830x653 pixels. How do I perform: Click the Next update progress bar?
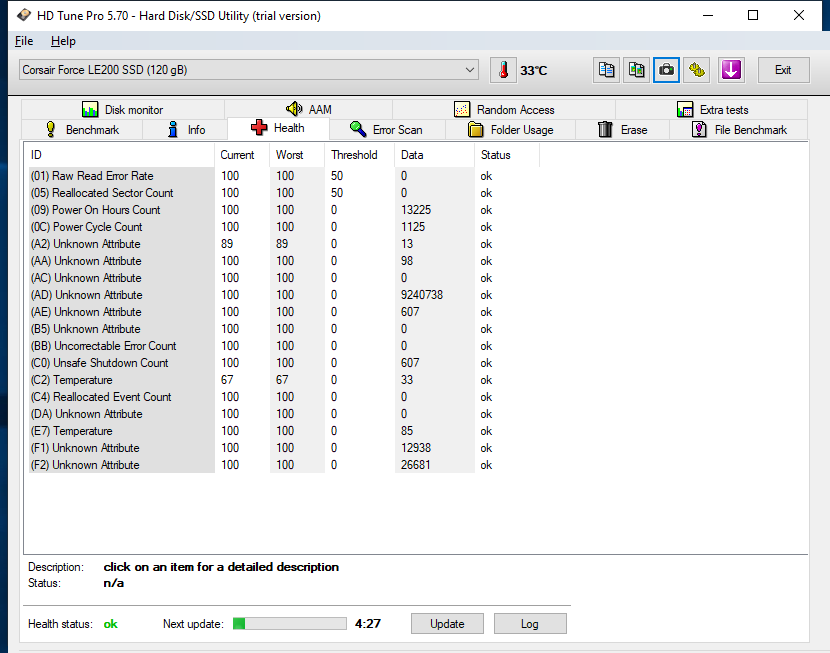(x=290, y=623)
